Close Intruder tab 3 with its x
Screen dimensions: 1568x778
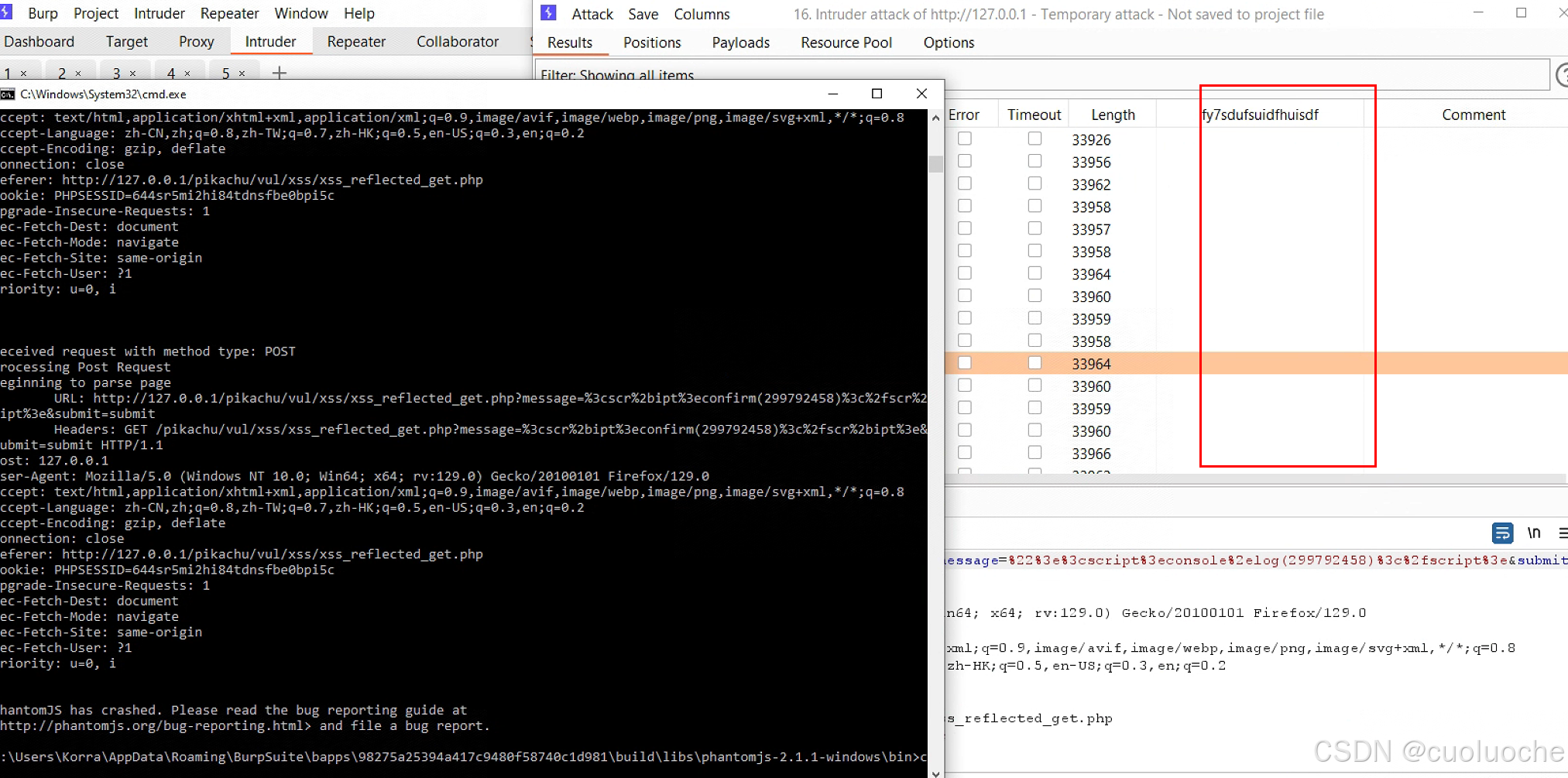(133, 74)
